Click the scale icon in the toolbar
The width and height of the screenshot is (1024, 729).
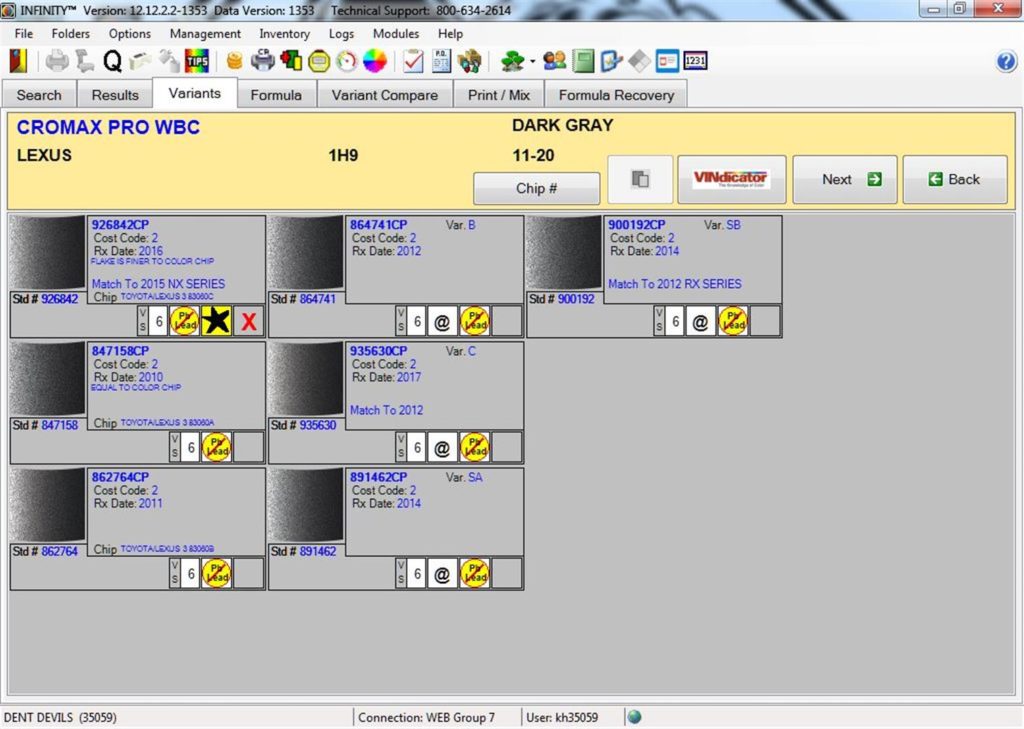click(x=84, y=61)
